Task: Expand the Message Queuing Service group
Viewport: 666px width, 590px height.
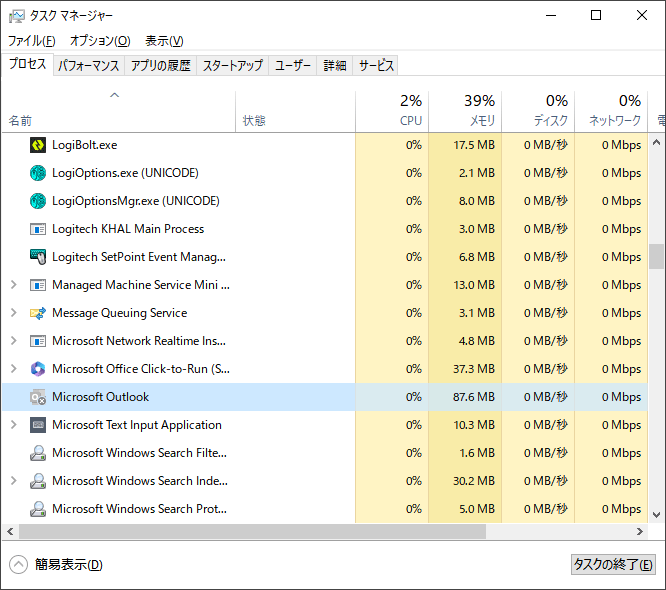Action: [x=13, y=313]
